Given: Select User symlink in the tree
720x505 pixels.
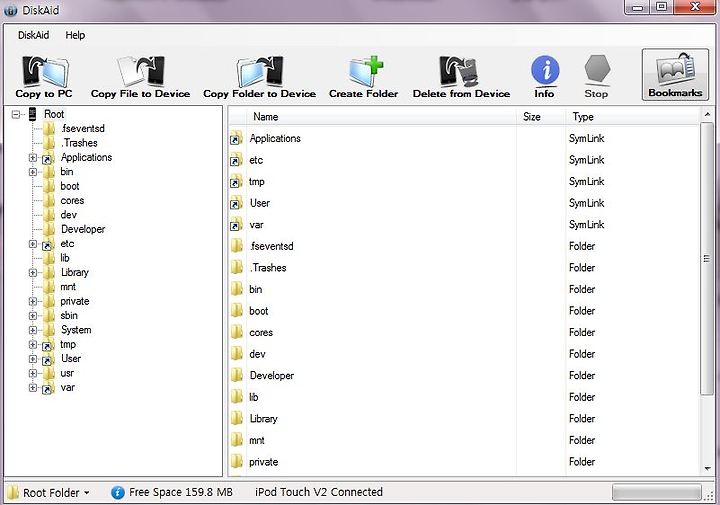Looking at the screenshot, I should point(71,359).
